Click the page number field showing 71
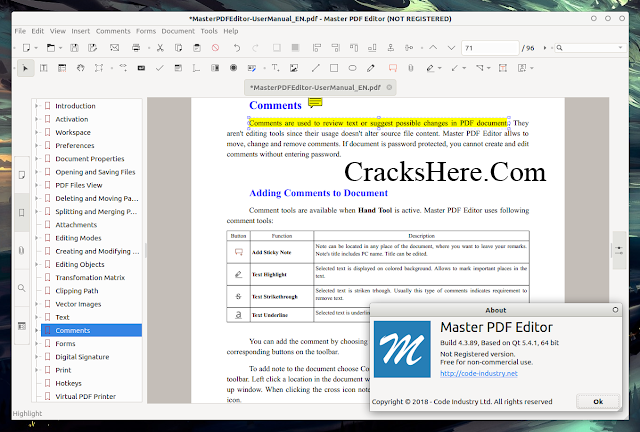The height and width of the screenshot is (432, 640). (490, 48)
